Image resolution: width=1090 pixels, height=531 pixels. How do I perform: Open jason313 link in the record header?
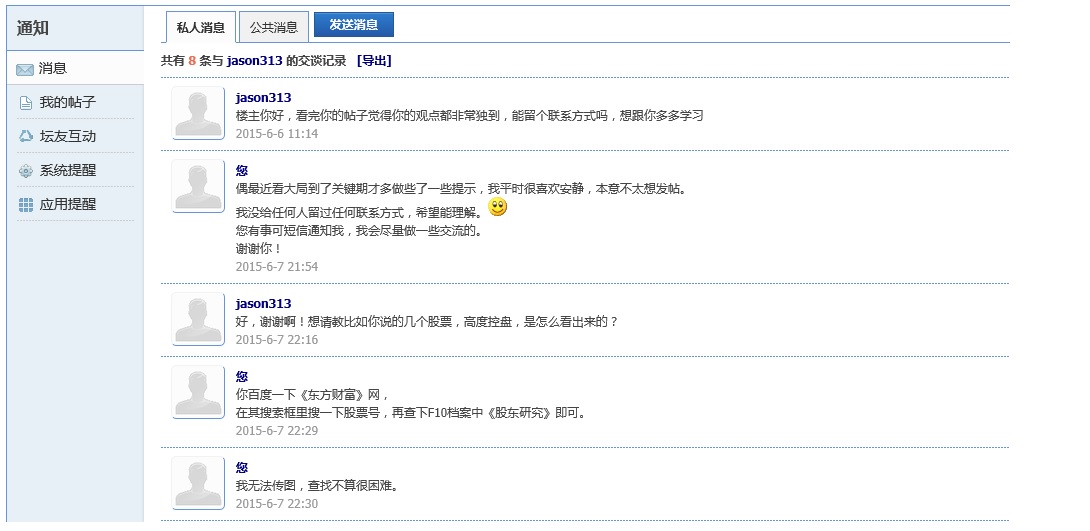[254, 60]
